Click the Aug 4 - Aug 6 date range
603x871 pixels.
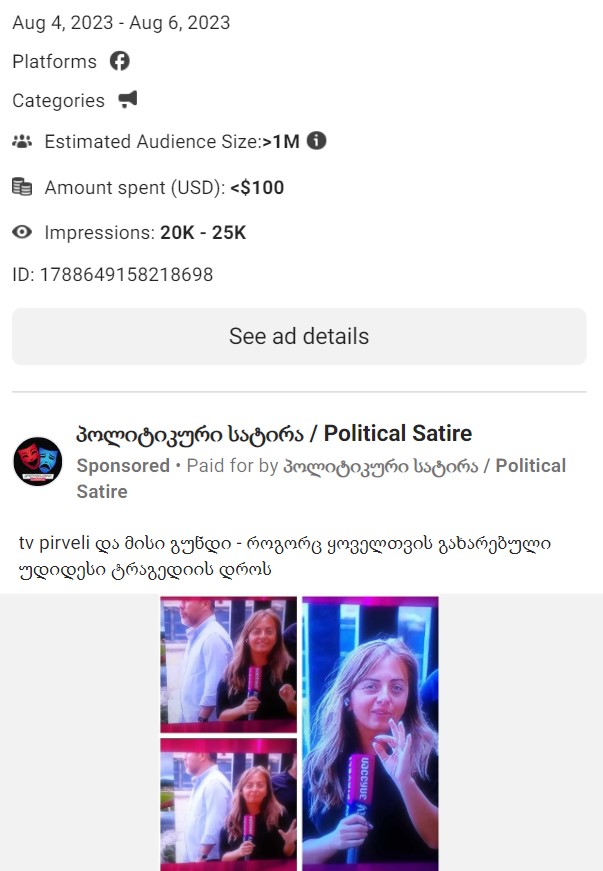pos(121,23)
